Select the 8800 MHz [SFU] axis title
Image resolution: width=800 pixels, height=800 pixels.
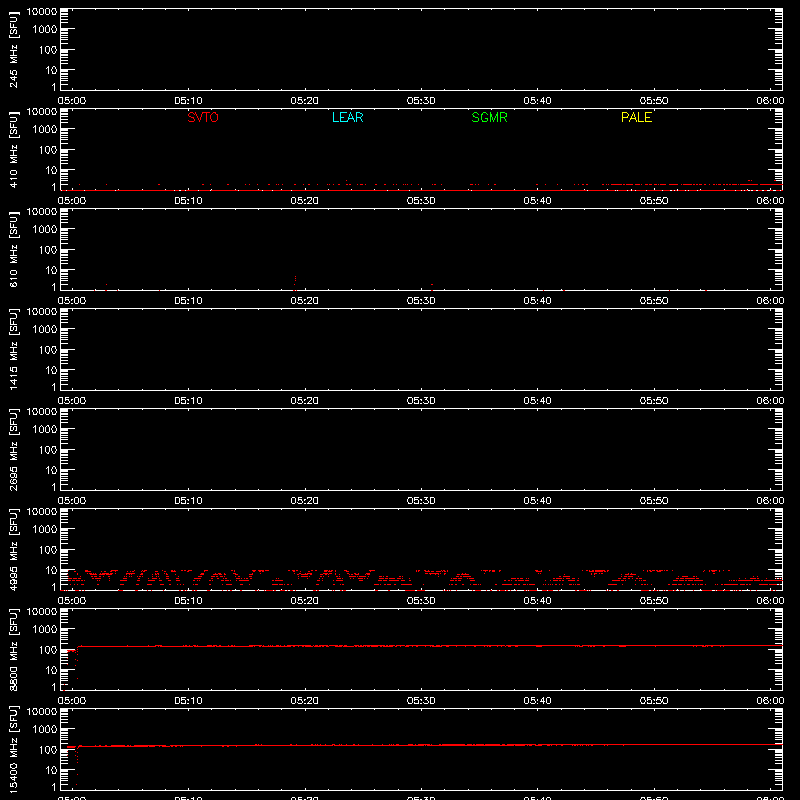click(14, 650)
